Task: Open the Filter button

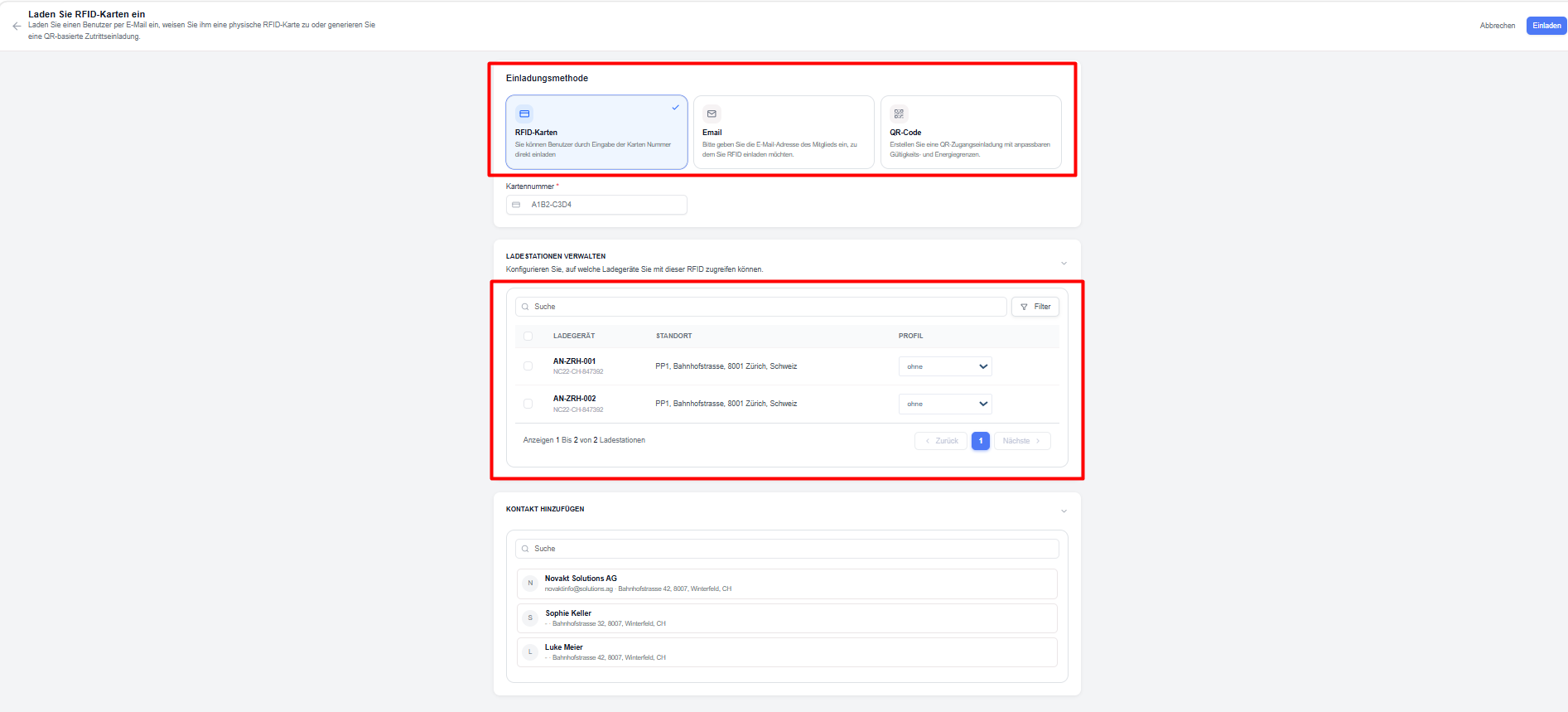Action: 1035,307
